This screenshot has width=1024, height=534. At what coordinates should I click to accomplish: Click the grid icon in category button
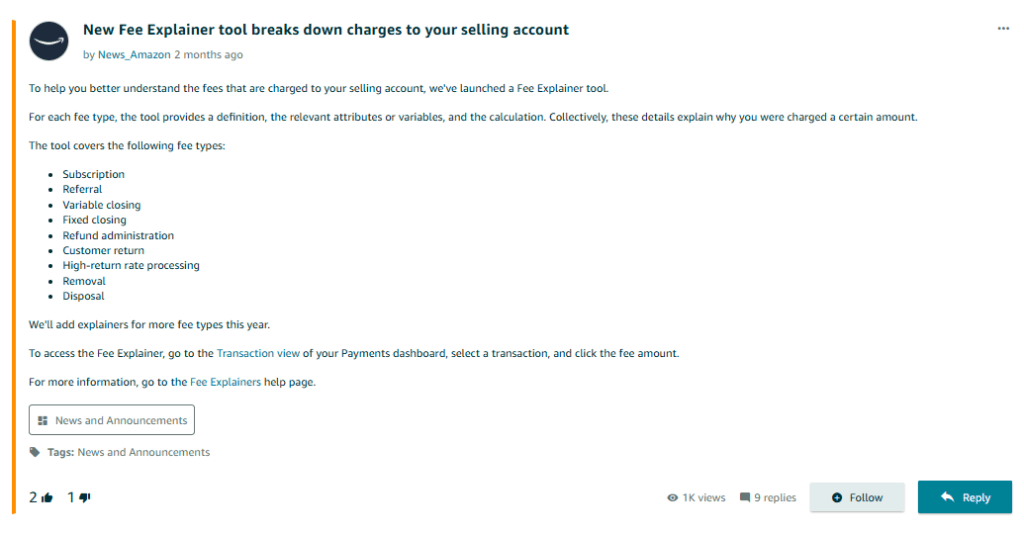pyautogui.click(x=43, y=421)
